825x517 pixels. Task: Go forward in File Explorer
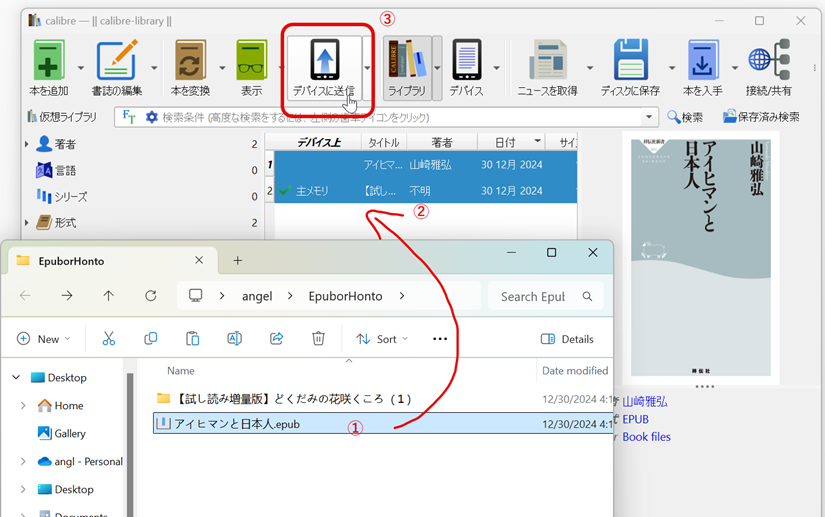[x=67, y=296]
